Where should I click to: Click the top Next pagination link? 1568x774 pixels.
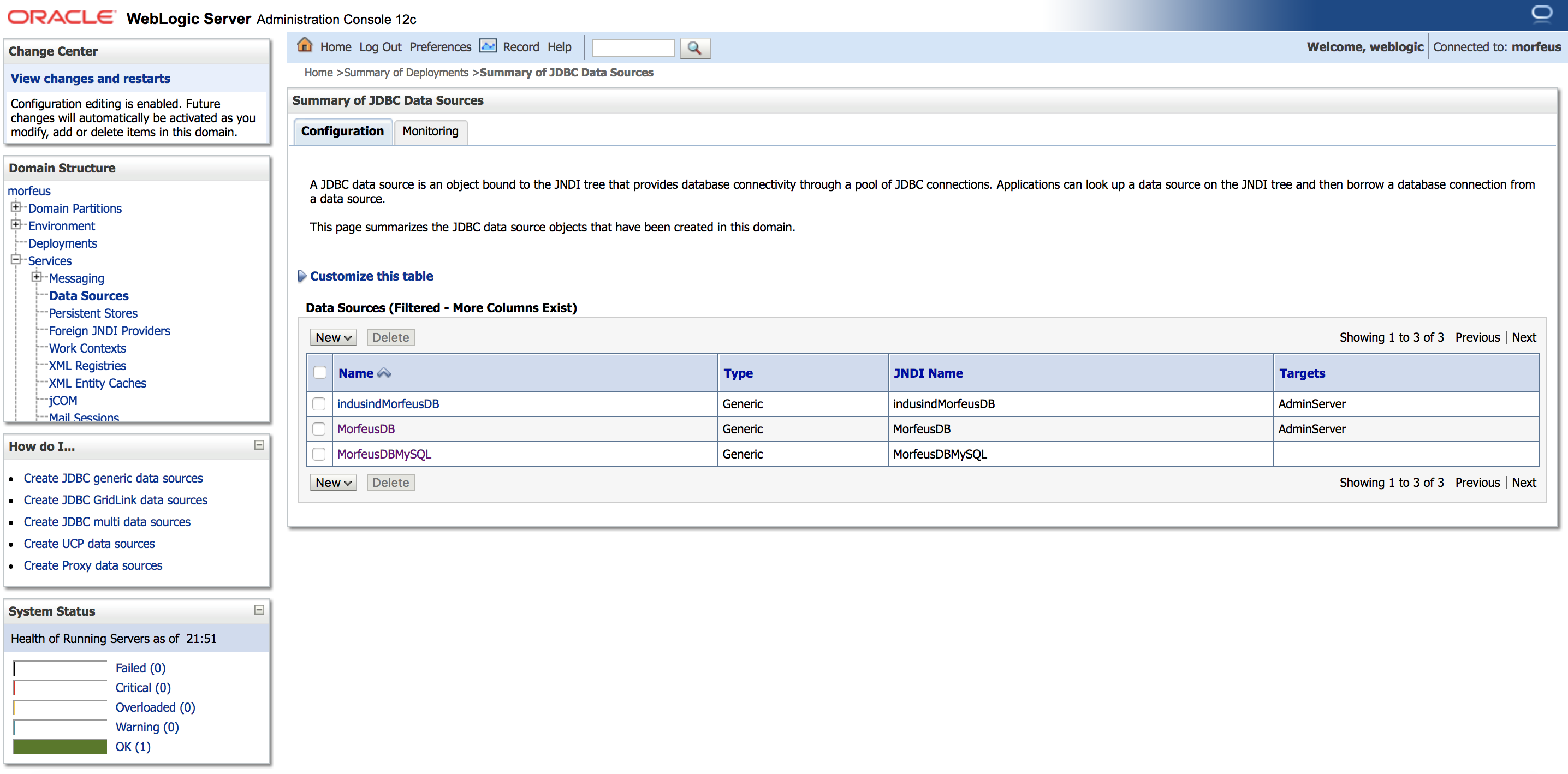coord(1524,337)
